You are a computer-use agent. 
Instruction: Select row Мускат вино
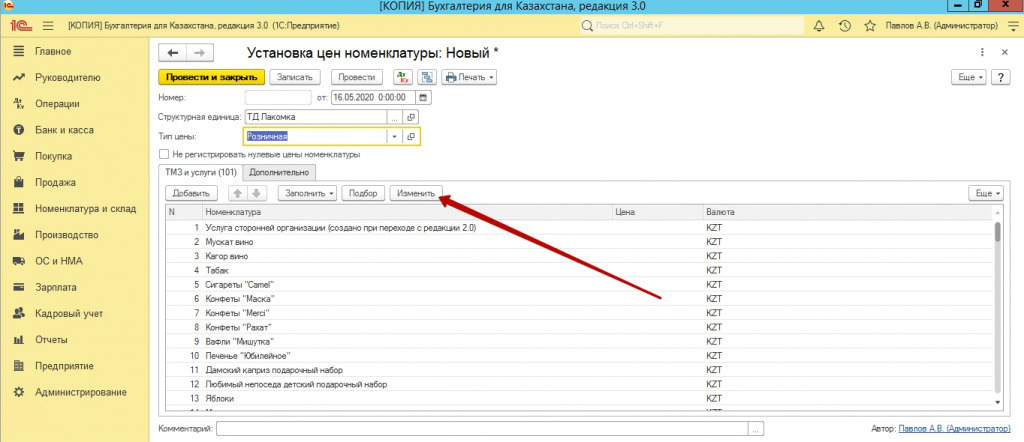tap(579, 242)
